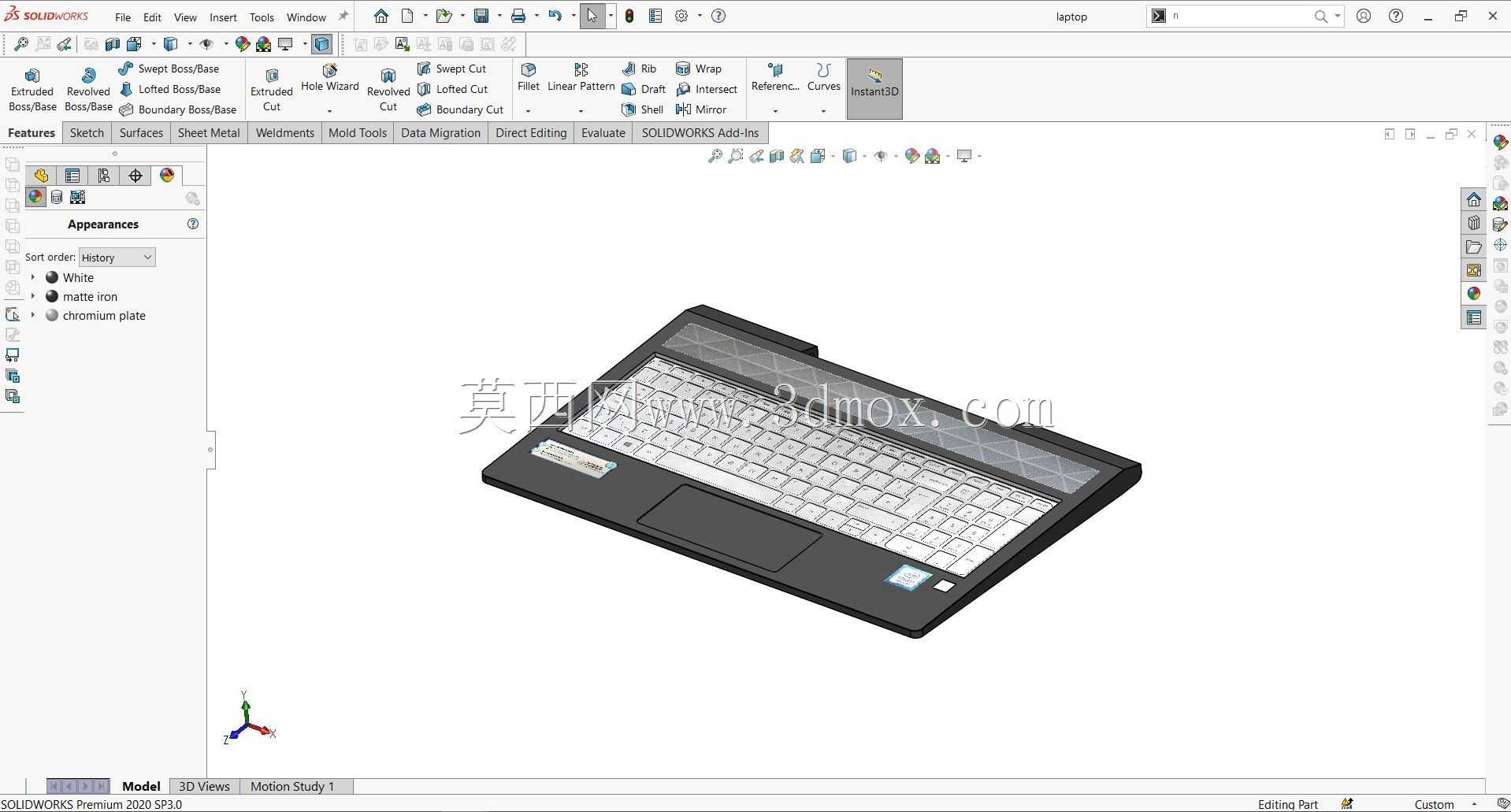Open the ConfigurationManager tab
The image size is (1511, 812).
pos(104,176)
